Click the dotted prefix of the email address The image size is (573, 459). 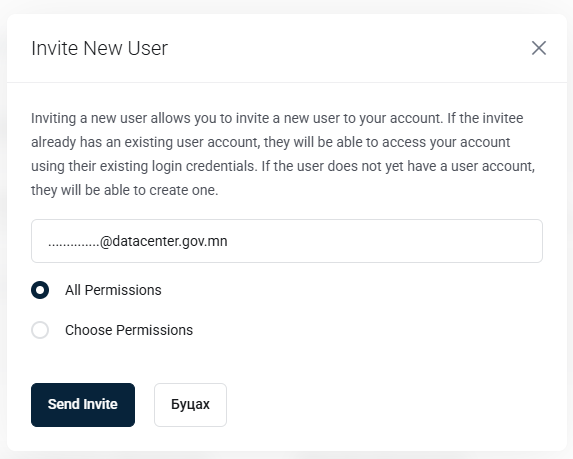point(74,244)
